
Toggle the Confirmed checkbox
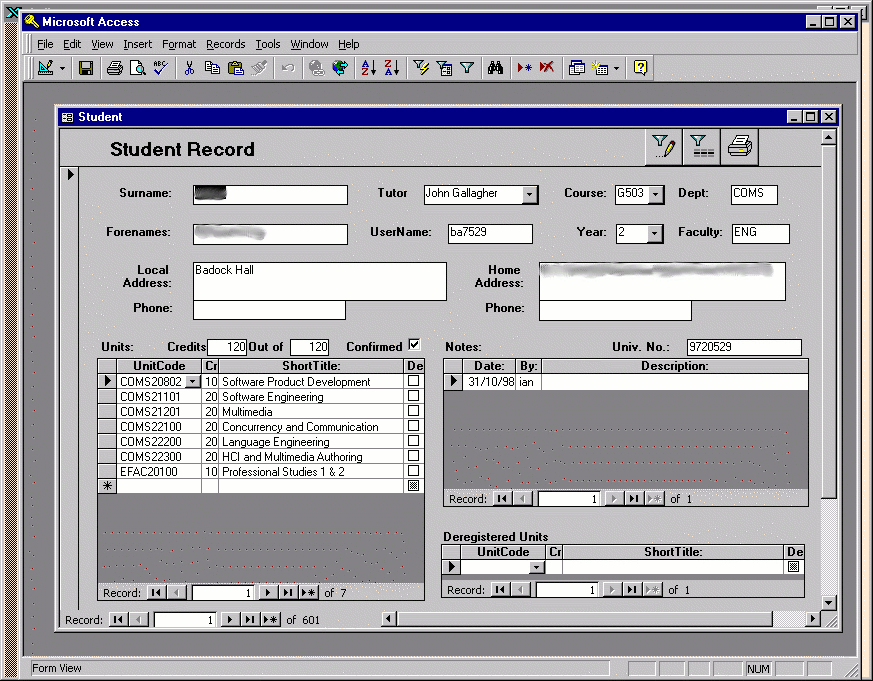(x=415, y=345)
